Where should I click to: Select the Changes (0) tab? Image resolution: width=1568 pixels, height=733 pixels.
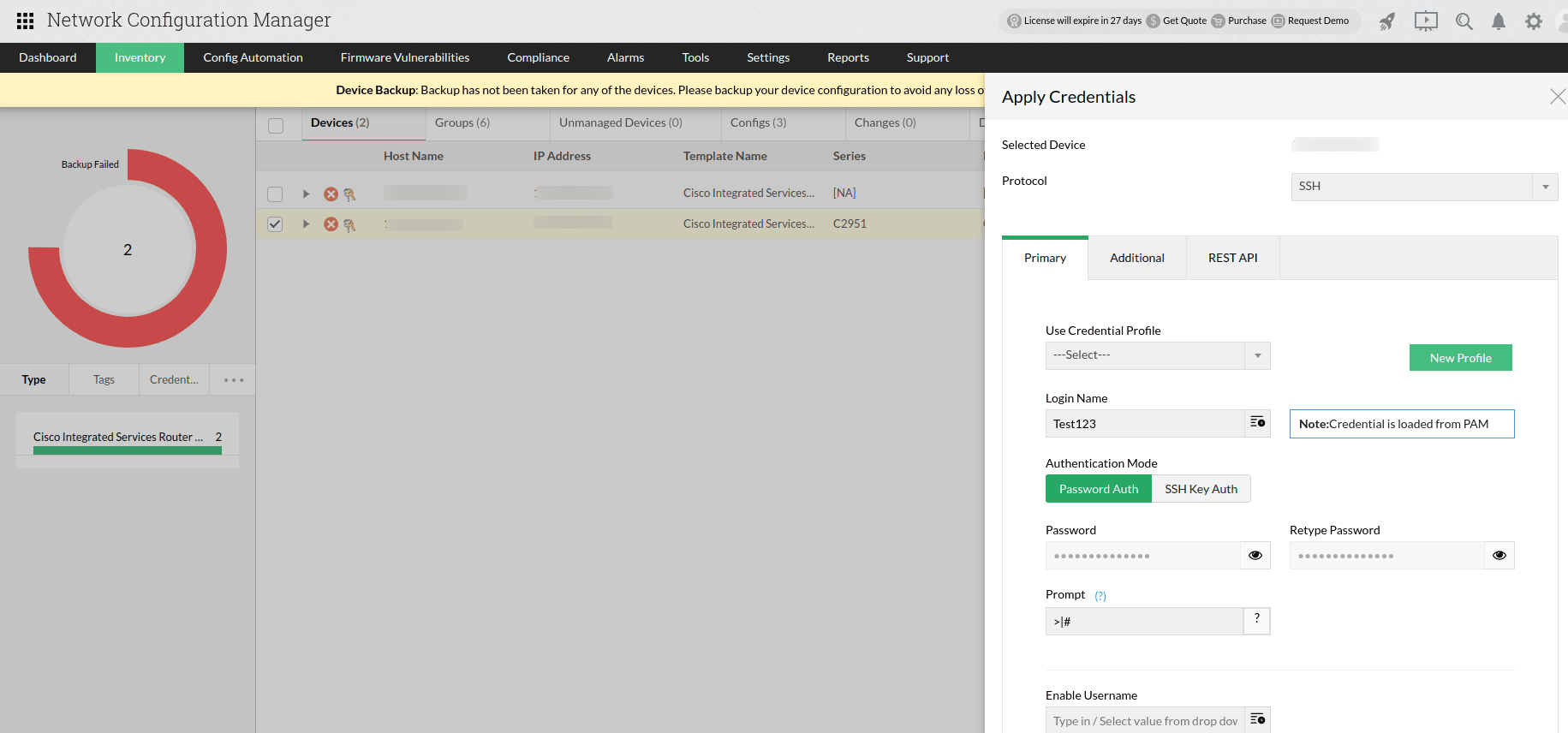click(907, 123)
